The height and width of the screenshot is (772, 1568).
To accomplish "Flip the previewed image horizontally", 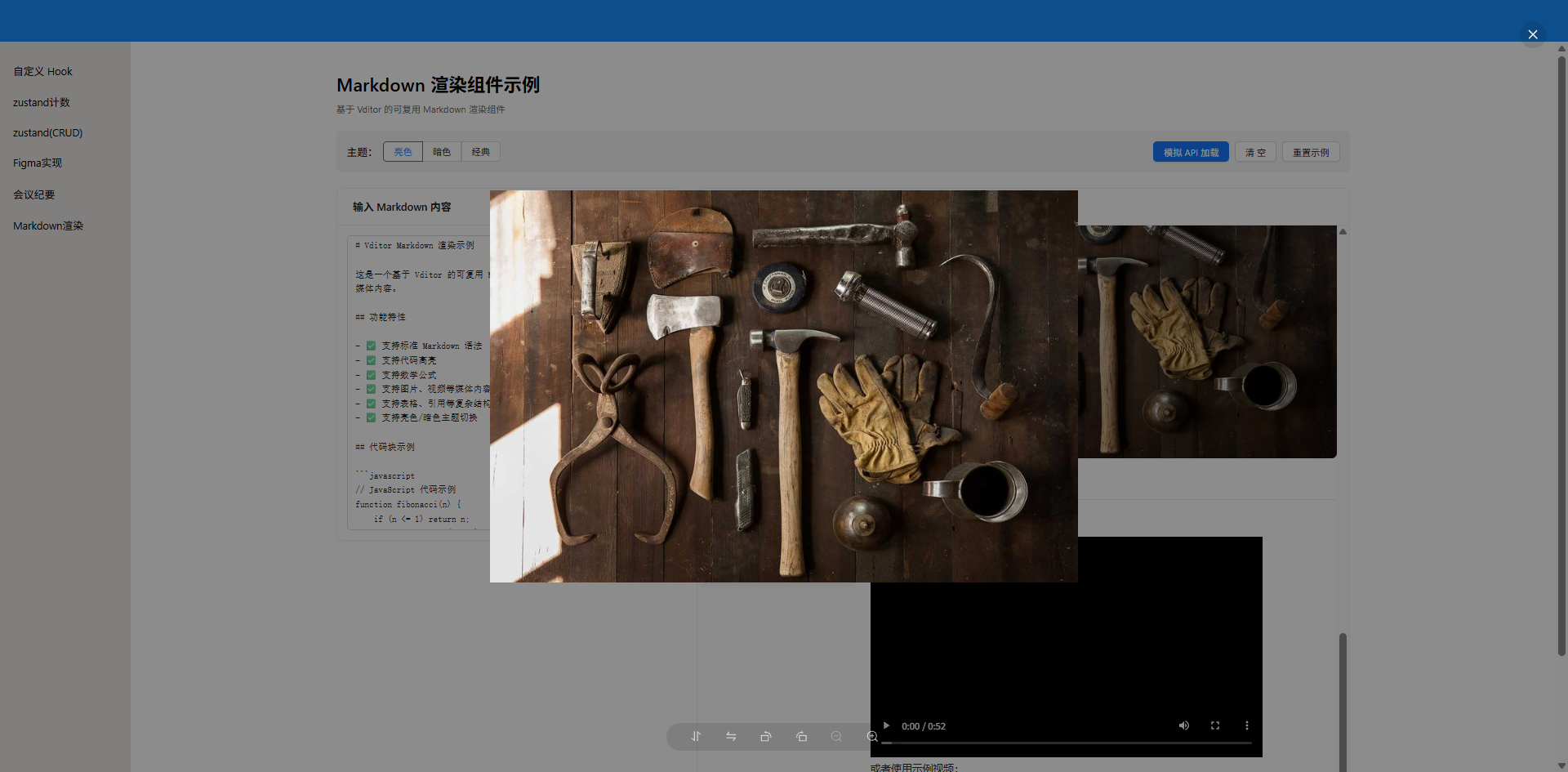I will pyautogui.click(x=731, y=736).
